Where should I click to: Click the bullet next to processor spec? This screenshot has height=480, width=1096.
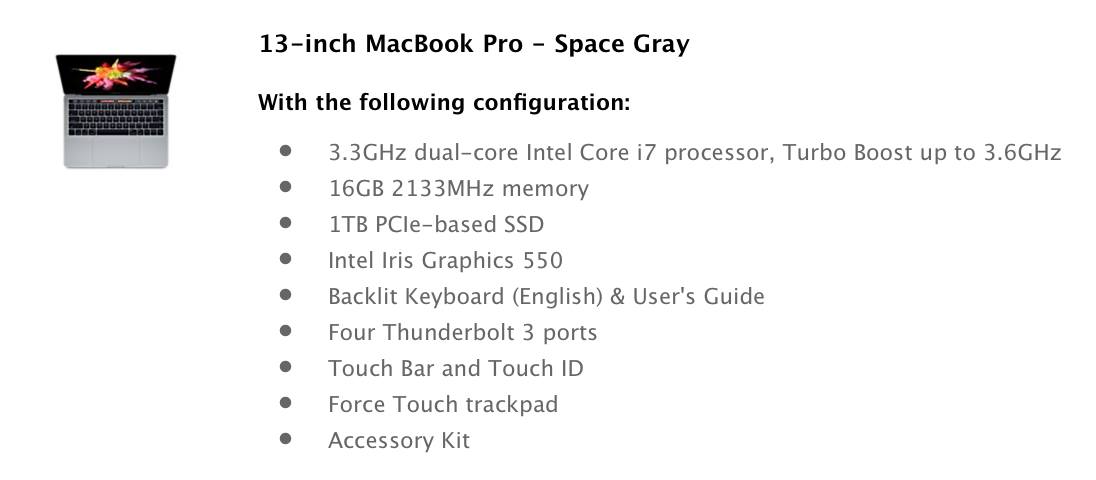pos(285,150)
